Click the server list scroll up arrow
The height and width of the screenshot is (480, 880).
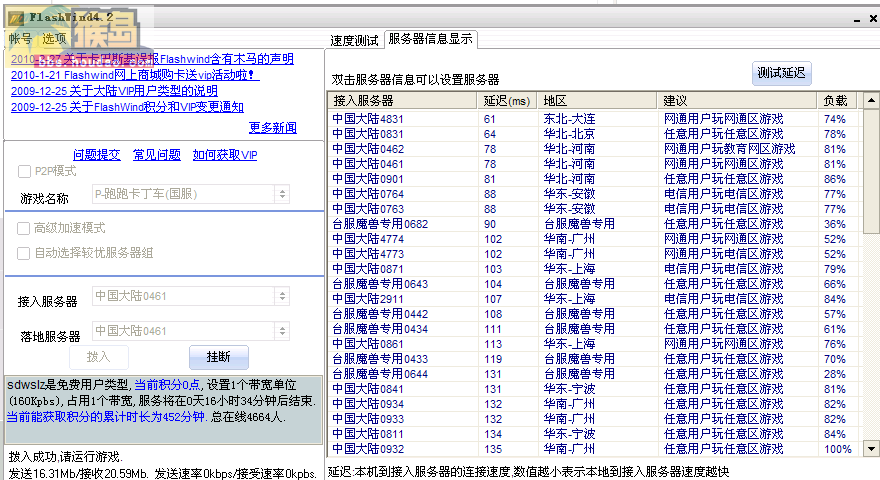click(871, 101)
